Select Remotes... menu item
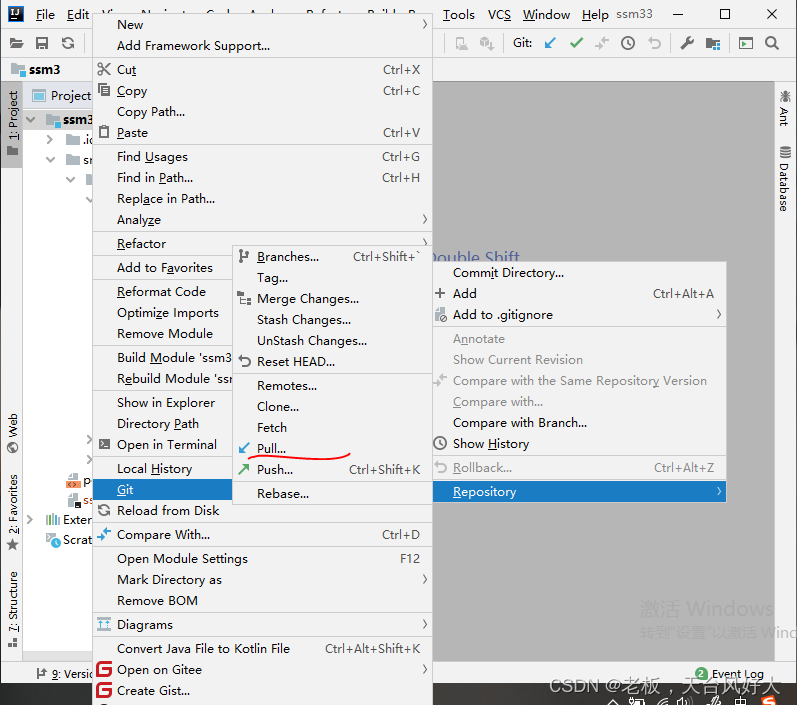Screen dimensions: 797x705 click(x=332, y=386)
